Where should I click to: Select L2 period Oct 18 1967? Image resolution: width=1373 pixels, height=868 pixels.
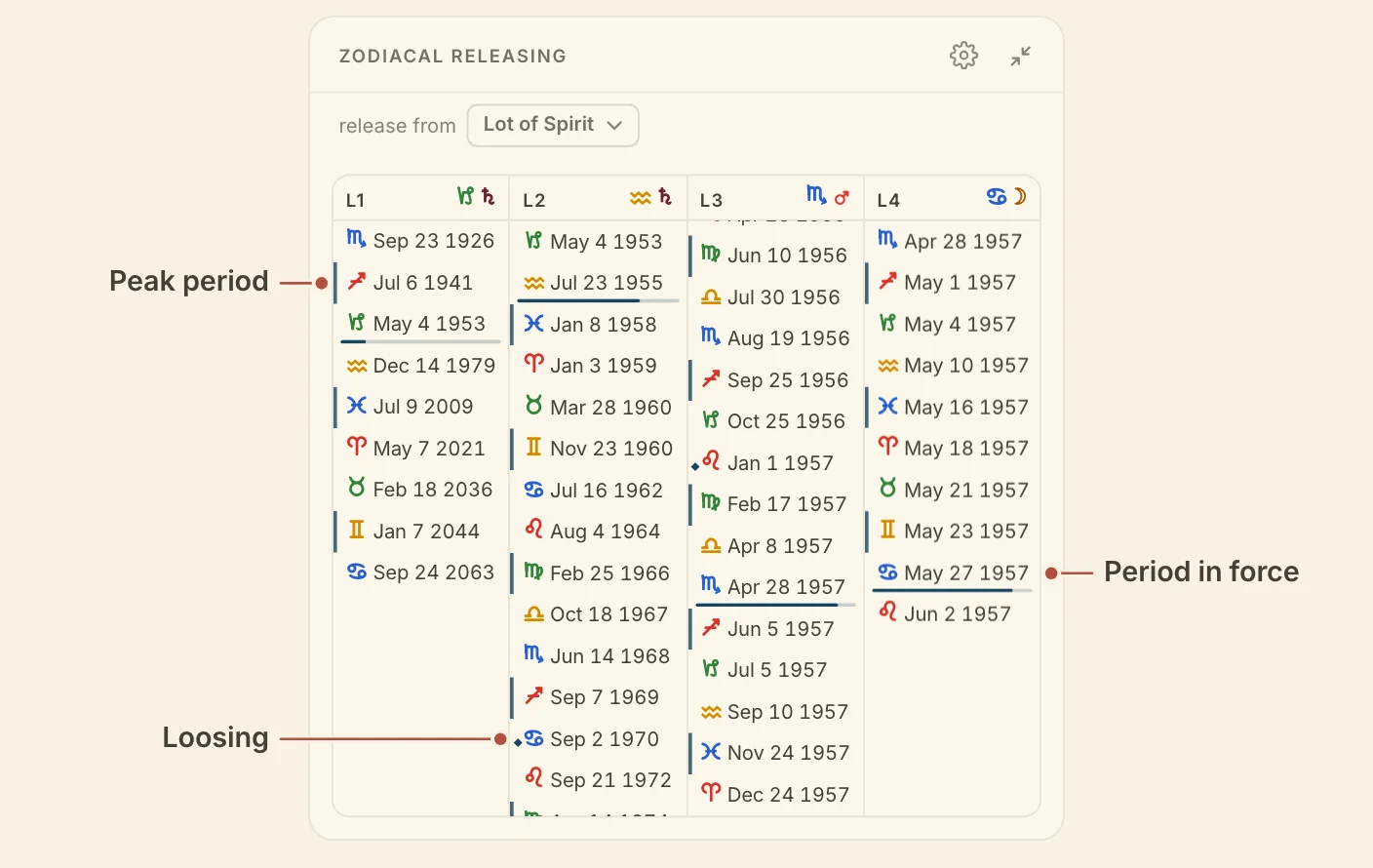(x=599, y=614)
